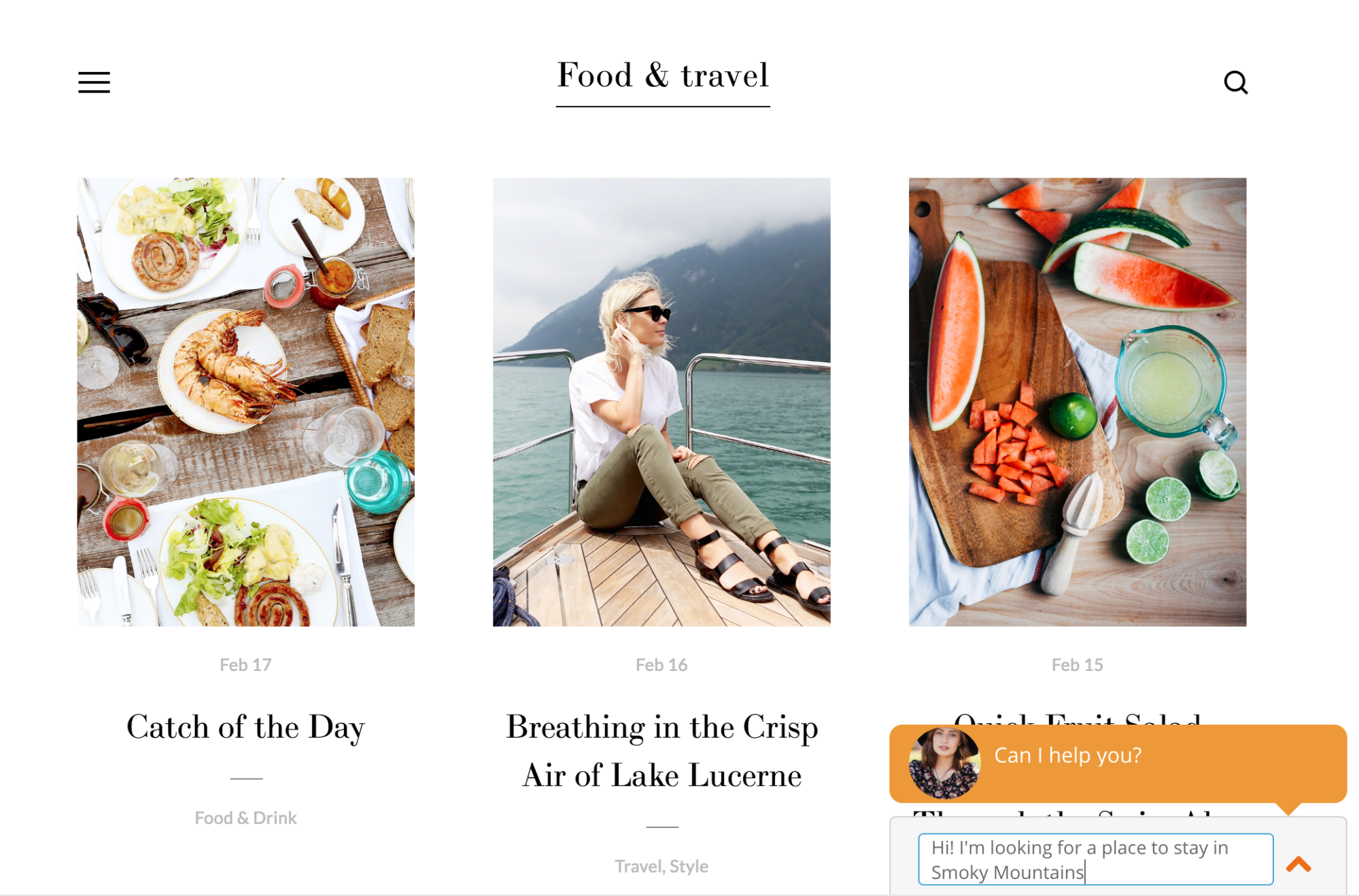Click the Feb 17 post date

click(x=245, y=665)
